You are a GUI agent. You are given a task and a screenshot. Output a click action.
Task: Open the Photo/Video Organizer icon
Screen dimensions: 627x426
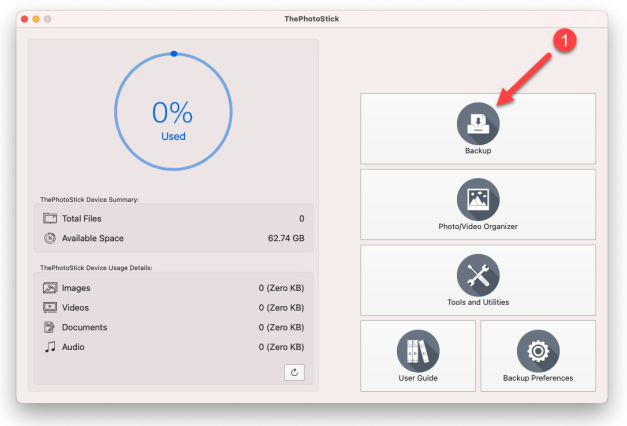point(478,199)
